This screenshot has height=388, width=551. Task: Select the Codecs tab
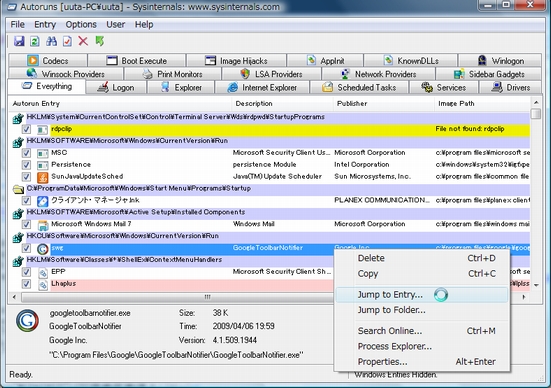coord(48,60)
